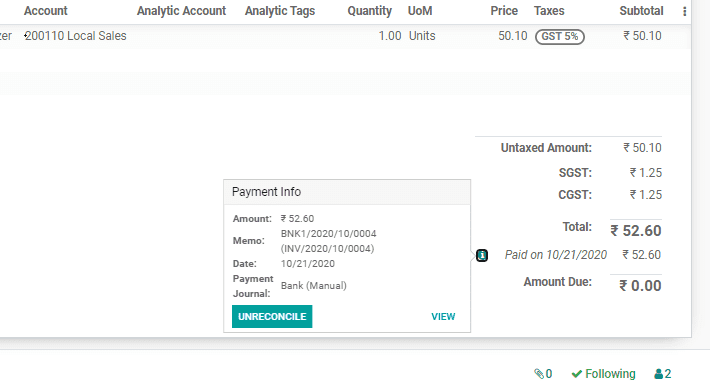Image resolution: width=710 pixels, height=388 pixels.
Task: Click the paid amount ₹ 52.60 beside Paid on
Action: click(x=642, y=255)
